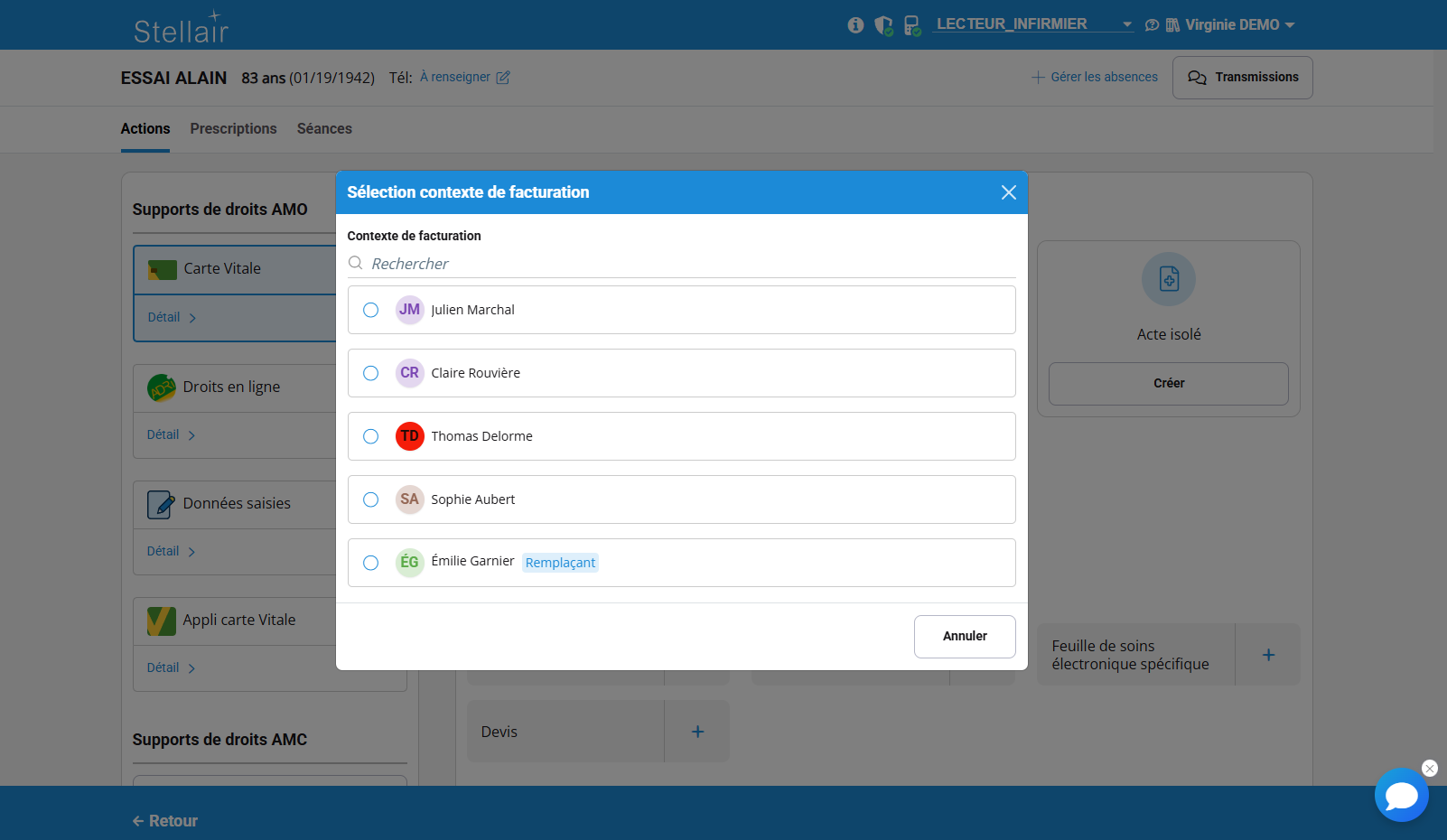Click Retour link at bottom
Screen dimensions: 1447x840
tap(165, 821)
